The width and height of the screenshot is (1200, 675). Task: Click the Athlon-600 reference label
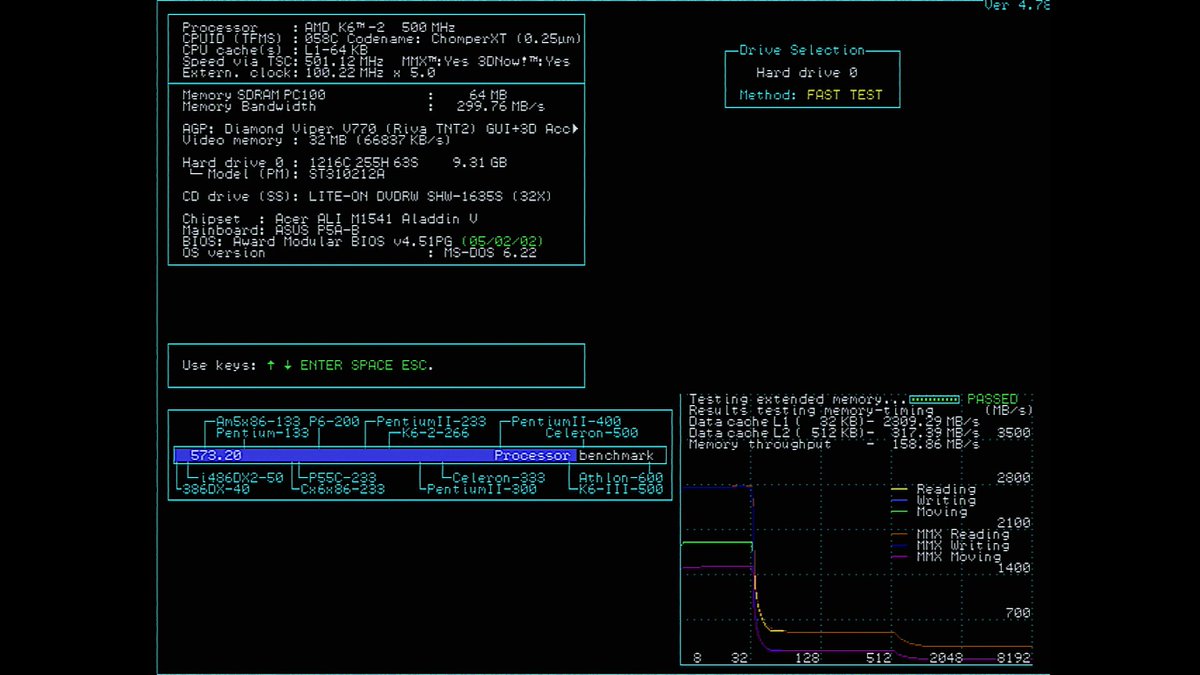tap(621, 478)
